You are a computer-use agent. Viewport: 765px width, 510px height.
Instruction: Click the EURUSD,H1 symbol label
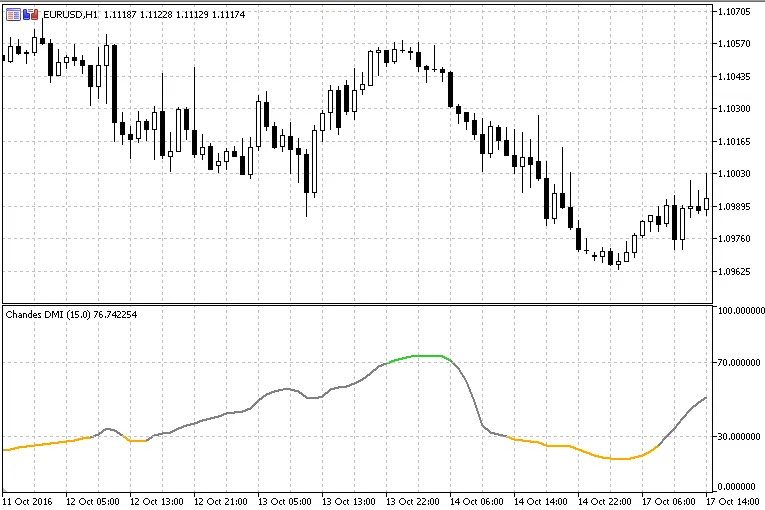tap(70, 13)
